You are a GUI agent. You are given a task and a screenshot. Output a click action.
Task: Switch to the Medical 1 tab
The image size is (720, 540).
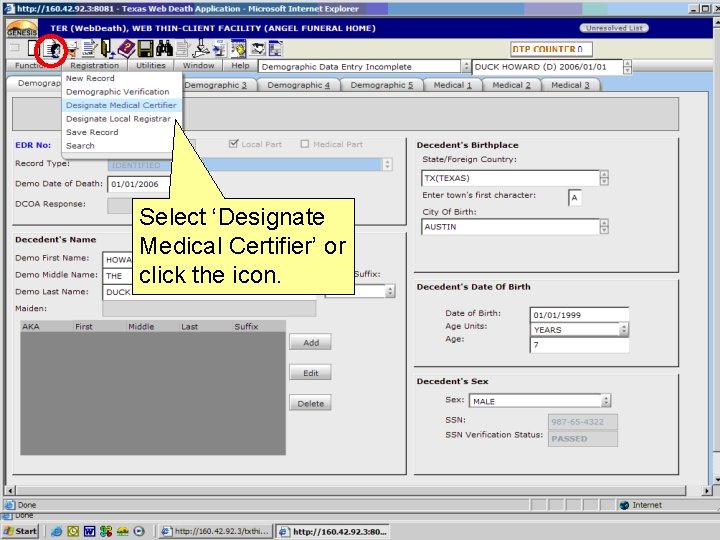(452, 85)
